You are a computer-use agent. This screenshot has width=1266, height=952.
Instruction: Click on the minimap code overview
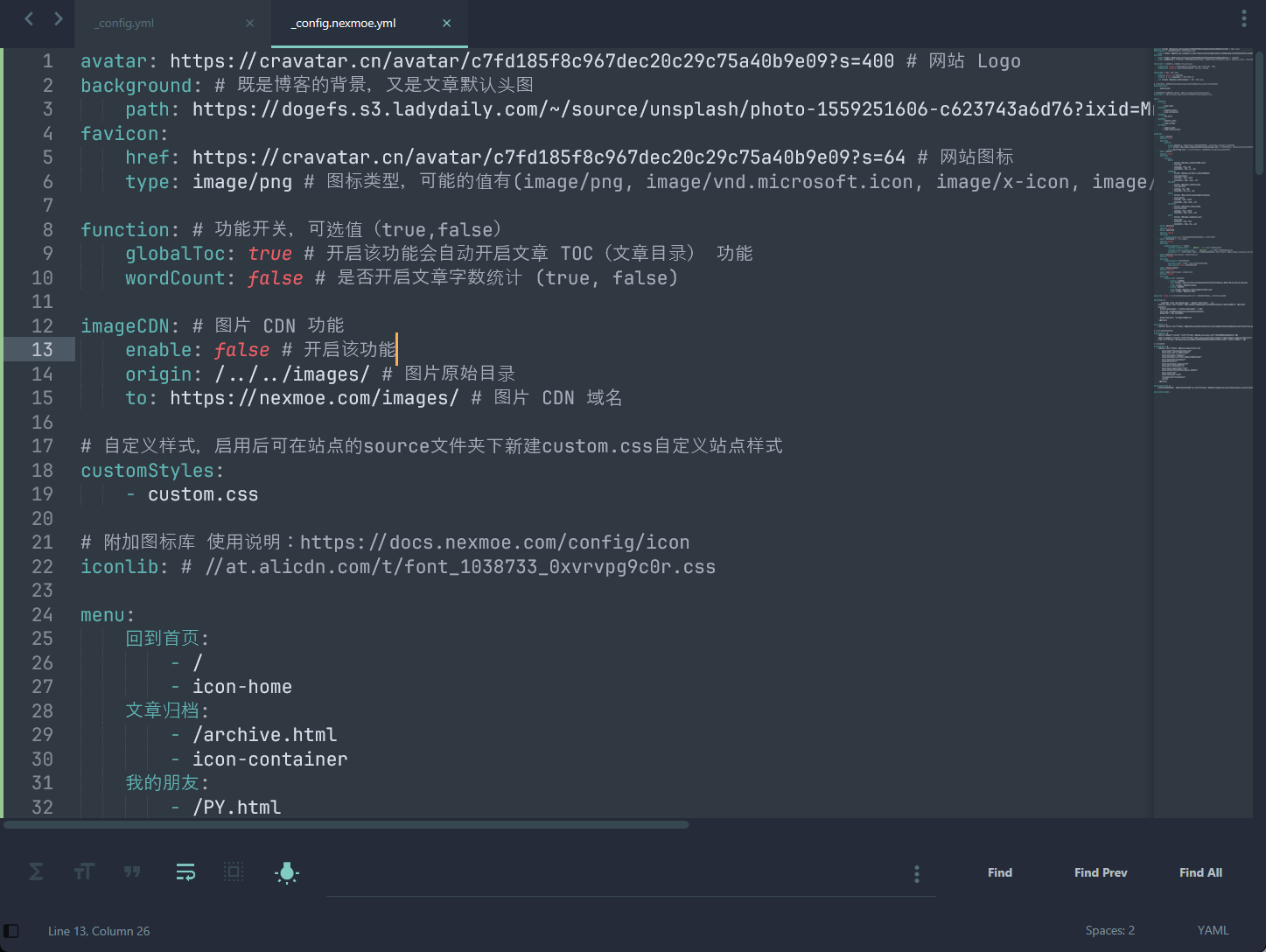point(1203,219)
